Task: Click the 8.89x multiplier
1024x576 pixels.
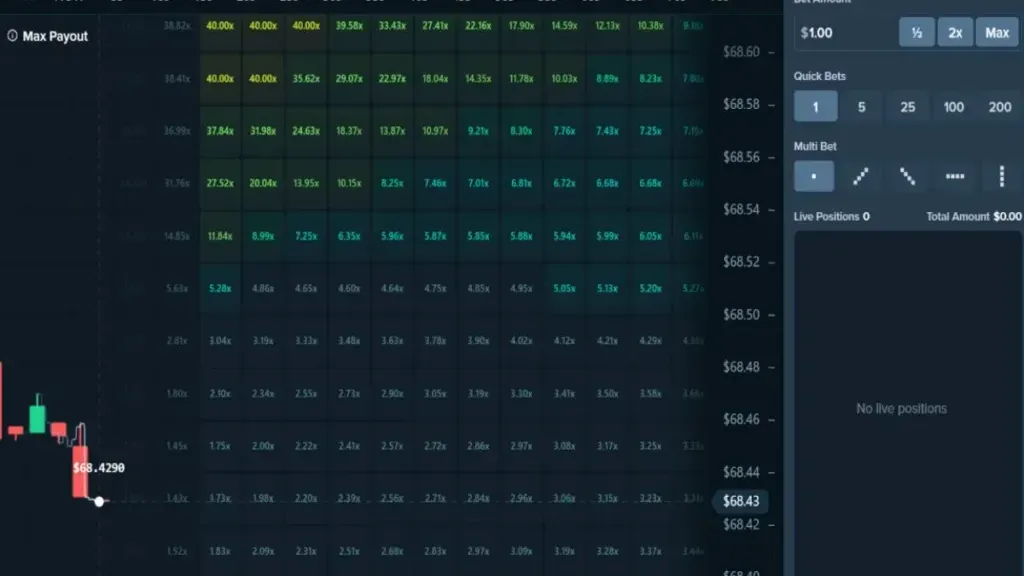Action: click(608, 78)
